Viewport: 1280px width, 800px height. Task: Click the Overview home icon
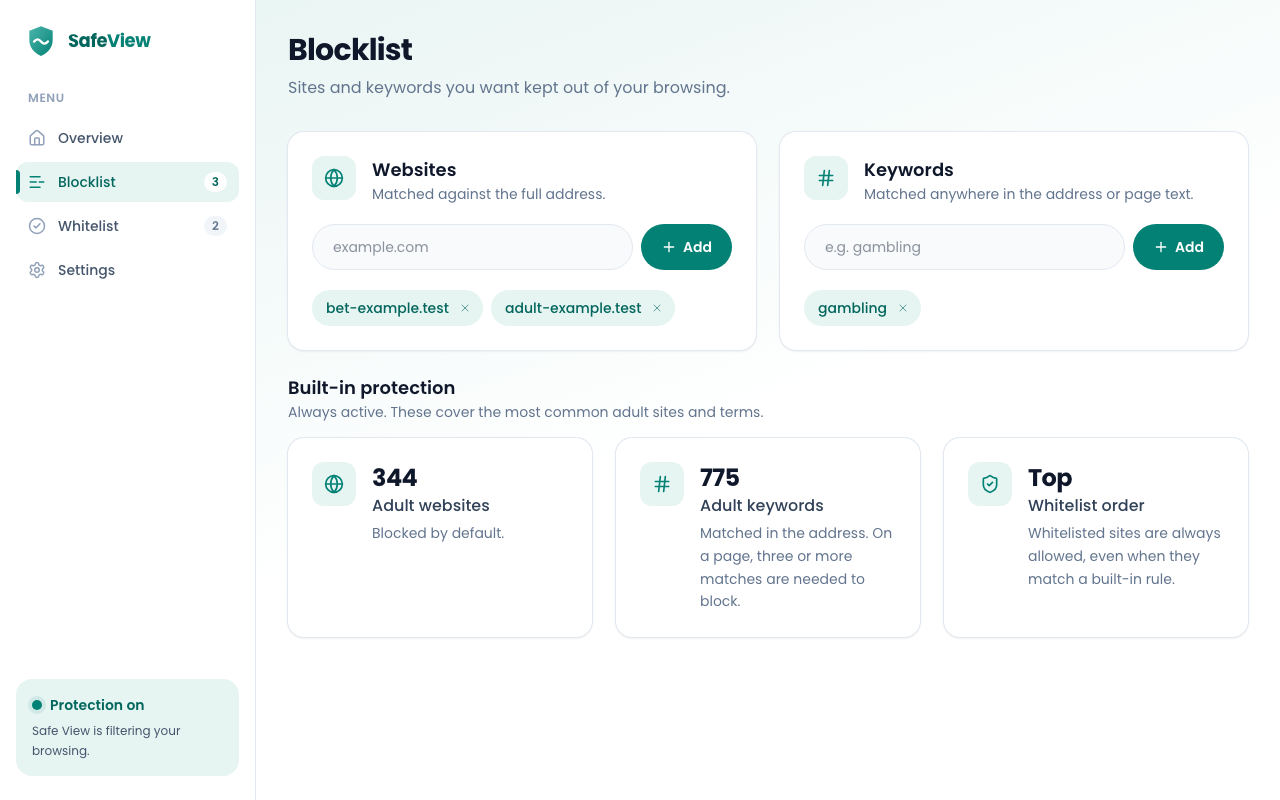37,138
